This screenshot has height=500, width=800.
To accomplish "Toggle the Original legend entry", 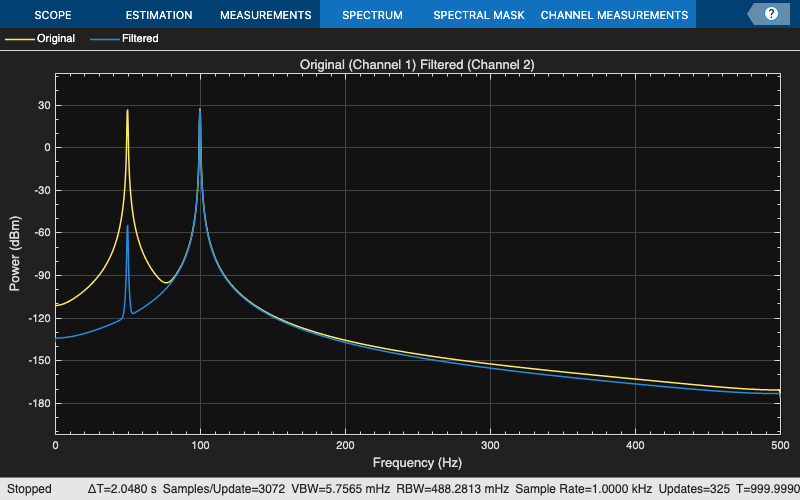I will point(40,38).
